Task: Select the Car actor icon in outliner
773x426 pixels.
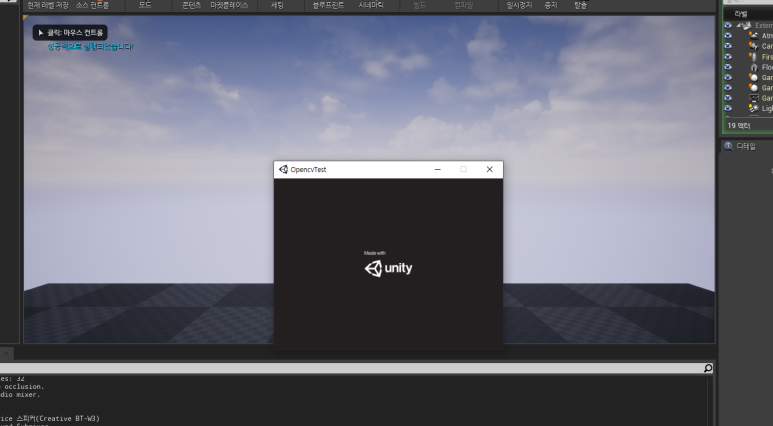Action: 754,46
